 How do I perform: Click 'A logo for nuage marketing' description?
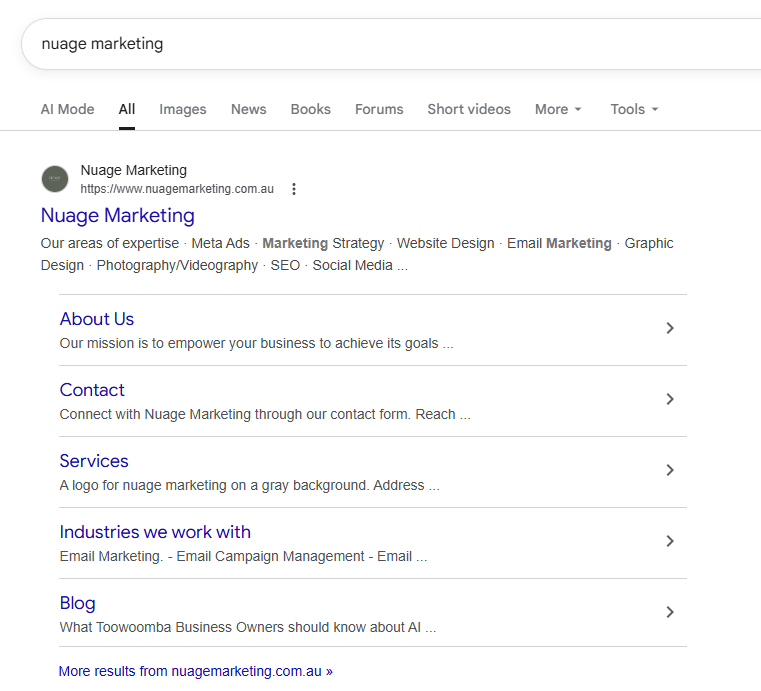[249, 485]
